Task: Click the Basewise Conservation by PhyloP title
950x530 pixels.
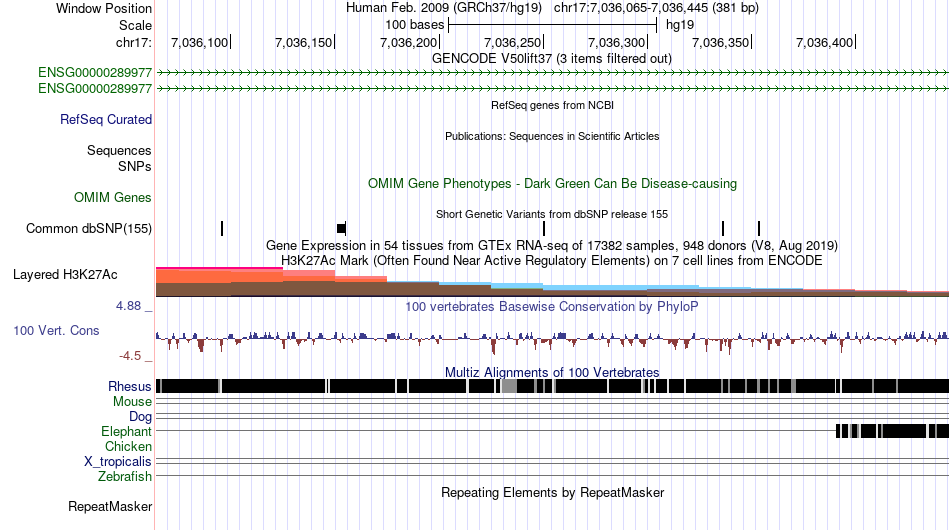Action: click(x=552, y=306)
